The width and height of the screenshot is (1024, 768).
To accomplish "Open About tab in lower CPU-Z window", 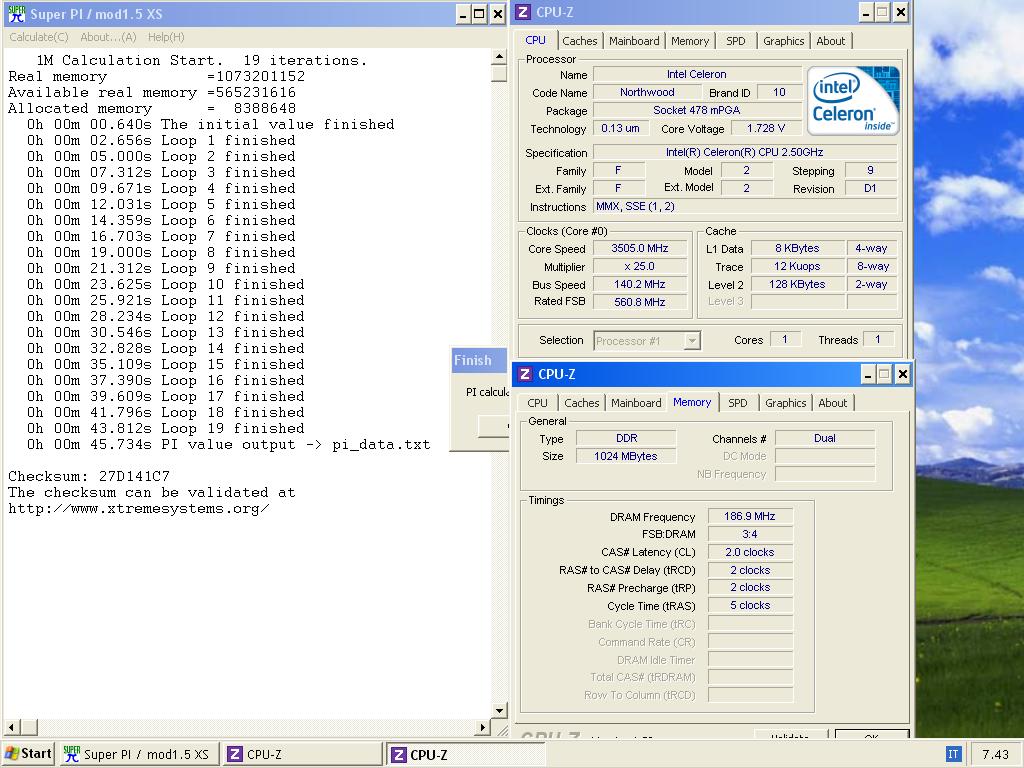I will [833, 403].
